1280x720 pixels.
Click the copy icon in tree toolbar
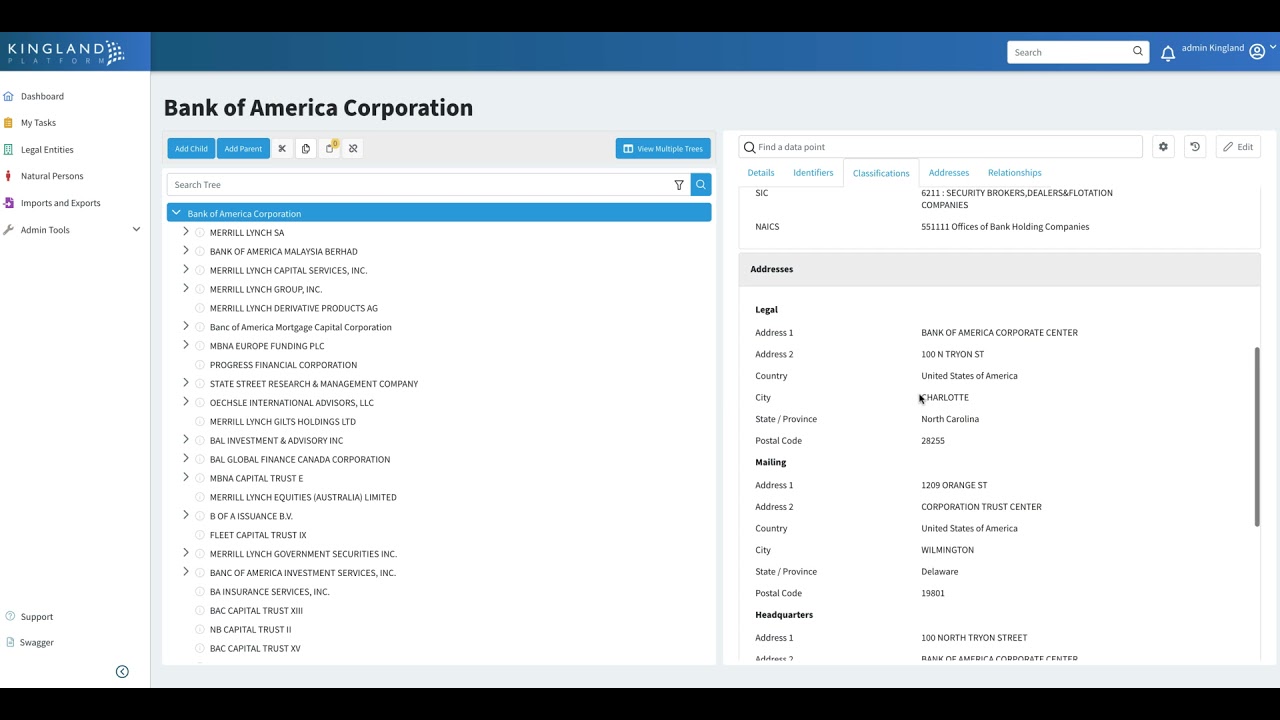coord(306,149)
